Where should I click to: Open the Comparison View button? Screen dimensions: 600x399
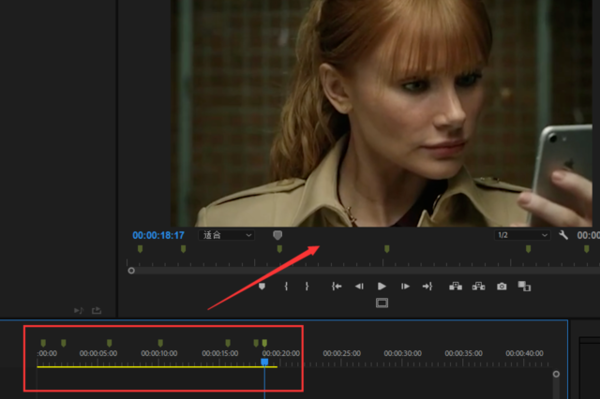pos(524,286)
